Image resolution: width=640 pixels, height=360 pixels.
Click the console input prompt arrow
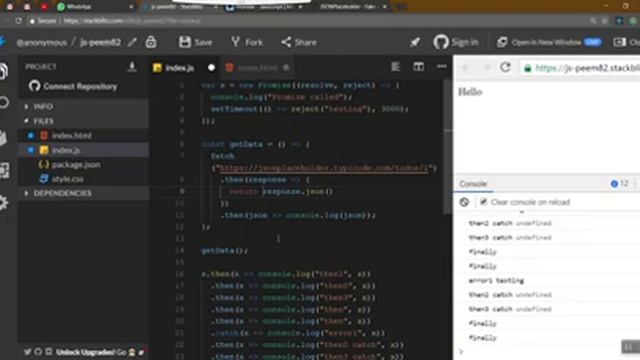[461, 351]
